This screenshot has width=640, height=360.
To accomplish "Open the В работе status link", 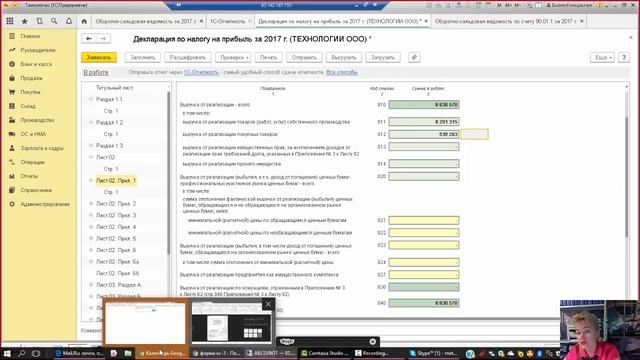I will click(x=96, y=72).
